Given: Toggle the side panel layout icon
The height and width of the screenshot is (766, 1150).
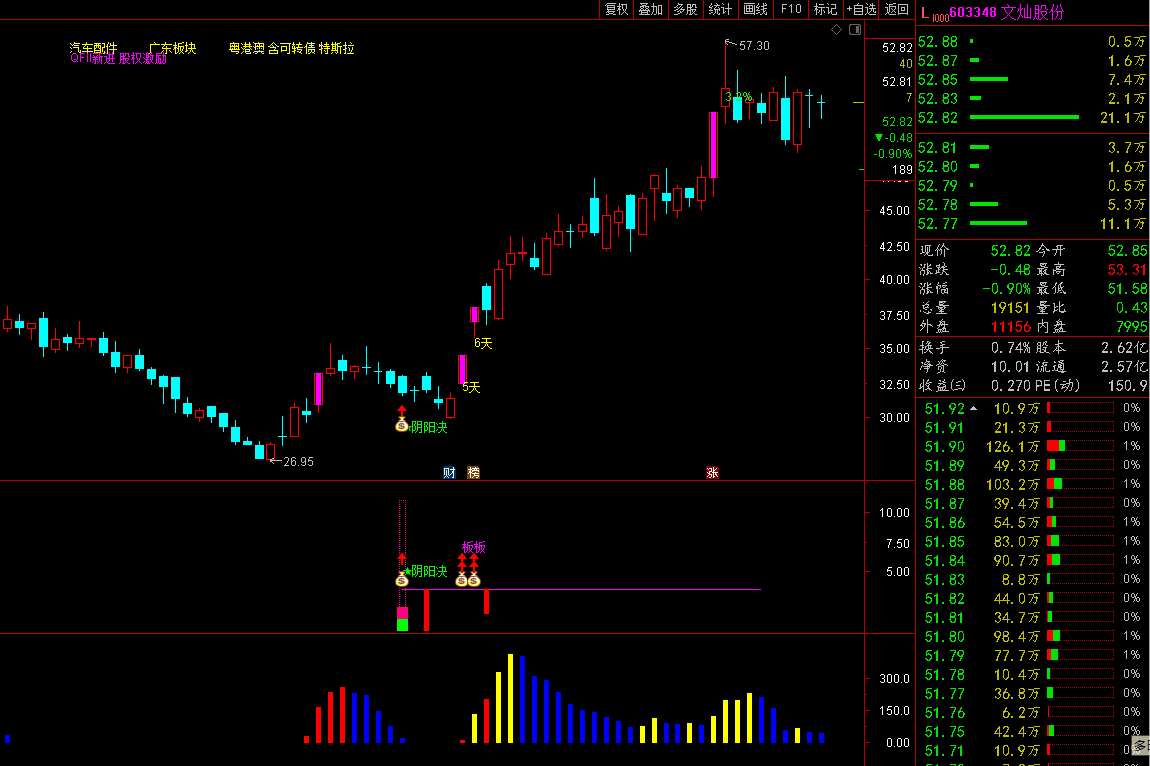Looking at the screenshot, I should (855, 30).
